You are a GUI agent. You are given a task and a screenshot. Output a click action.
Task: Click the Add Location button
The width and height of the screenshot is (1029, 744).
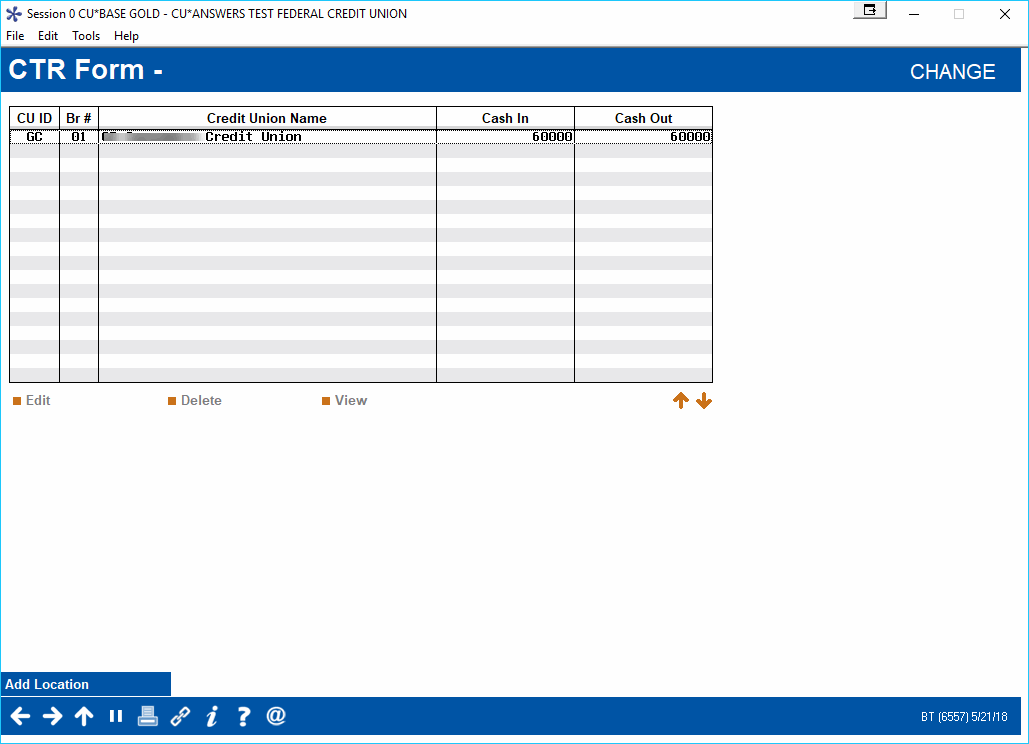point(85,684)
